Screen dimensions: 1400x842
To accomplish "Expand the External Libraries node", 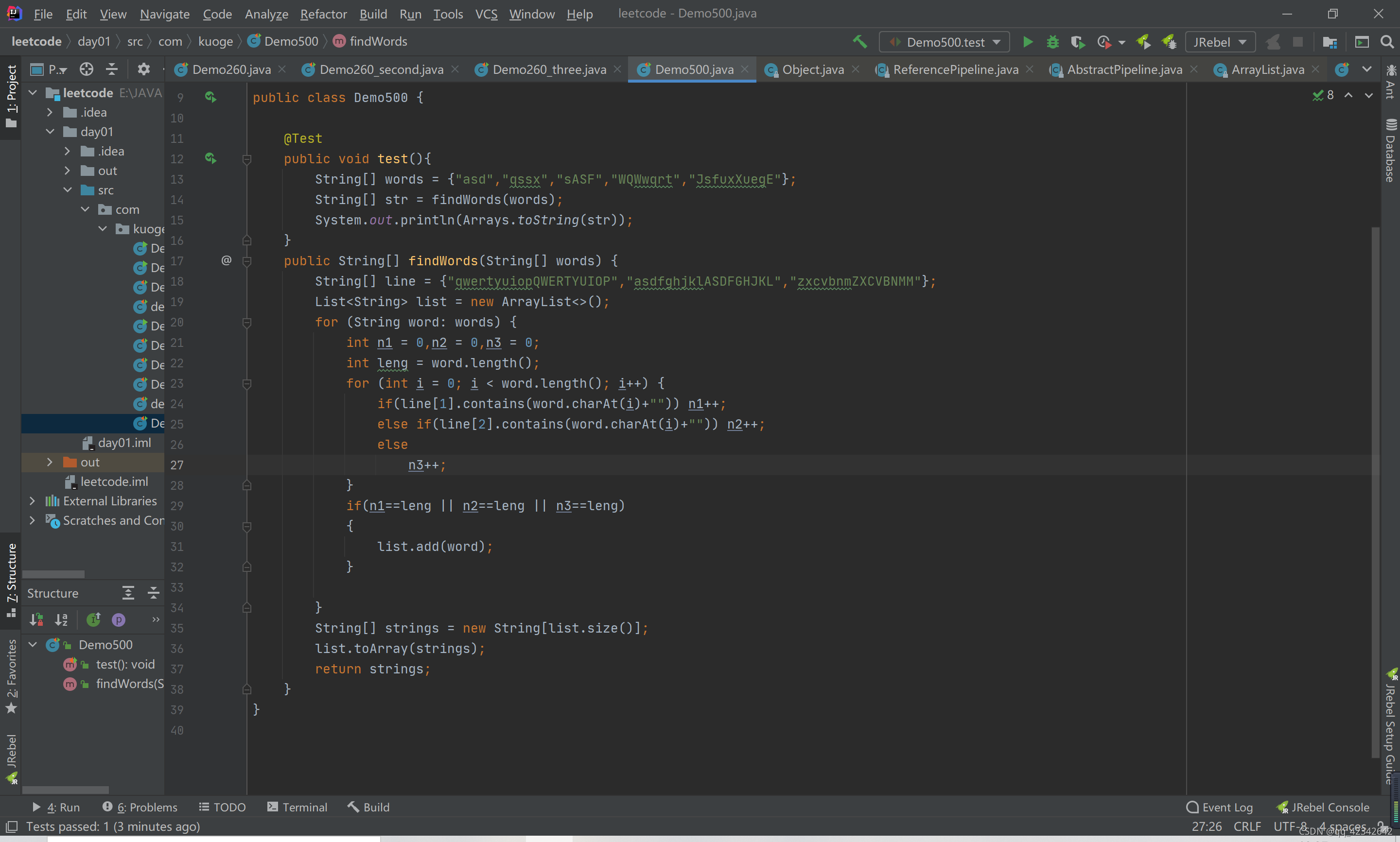I will tap(33, 501).
